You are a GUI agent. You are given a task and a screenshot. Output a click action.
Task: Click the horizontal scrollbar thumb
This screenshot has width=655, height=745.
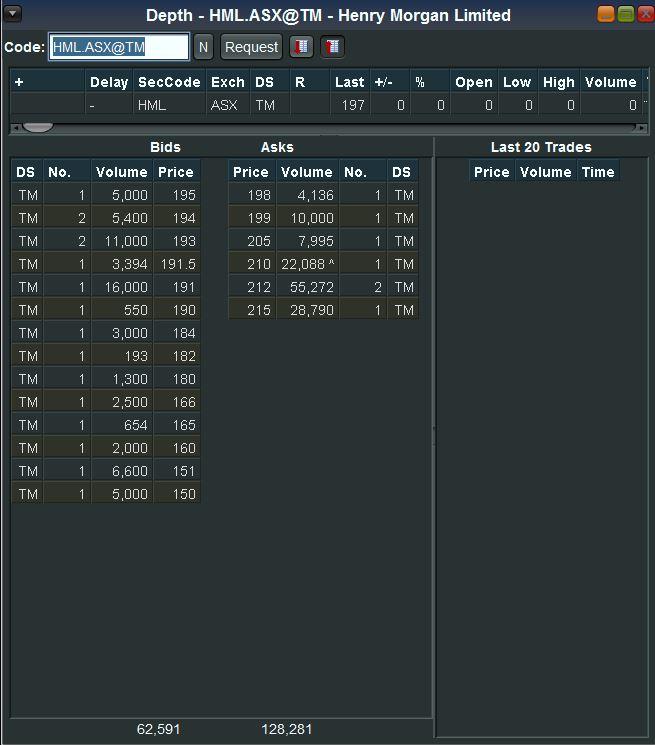(38, 127)
